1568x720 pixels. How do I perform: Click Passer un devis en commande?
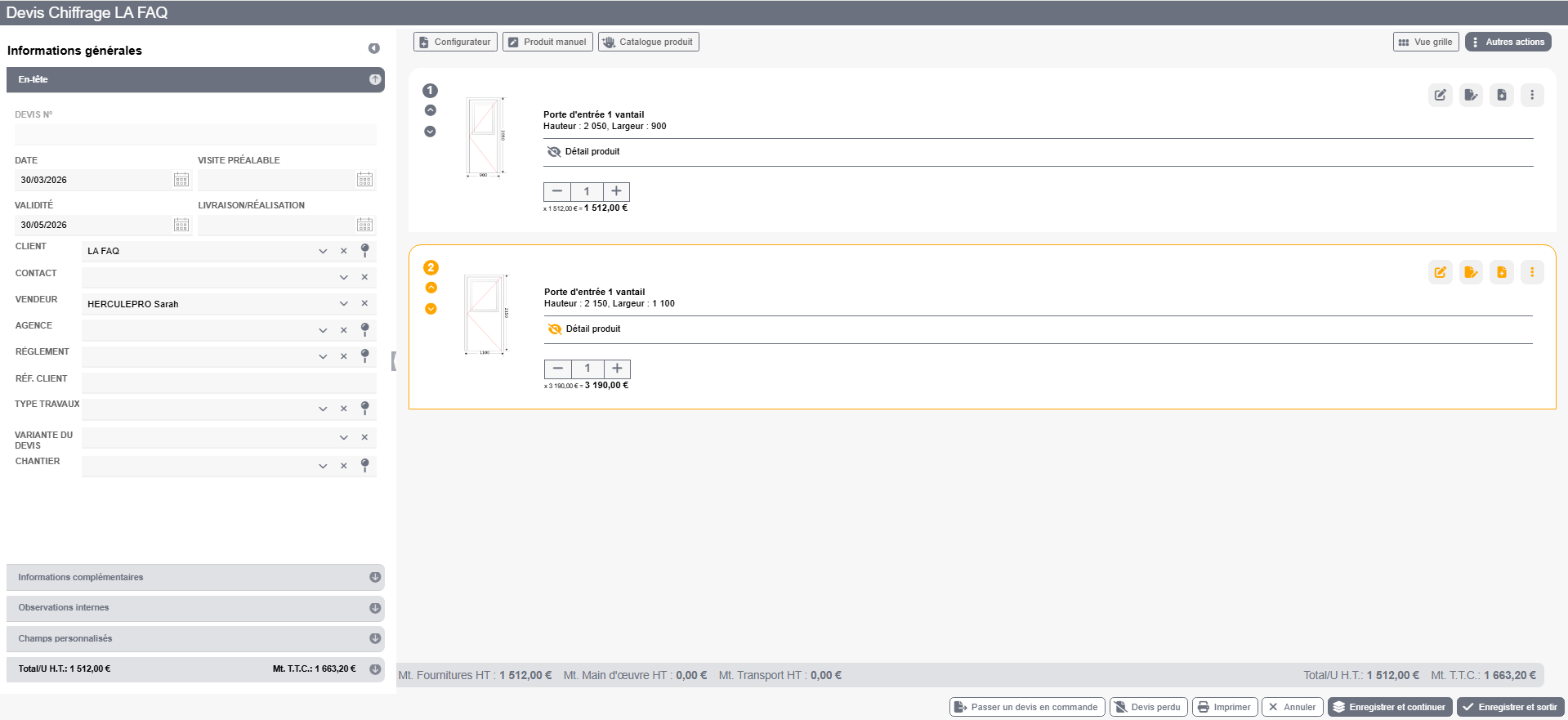(x=1027, y=707)
